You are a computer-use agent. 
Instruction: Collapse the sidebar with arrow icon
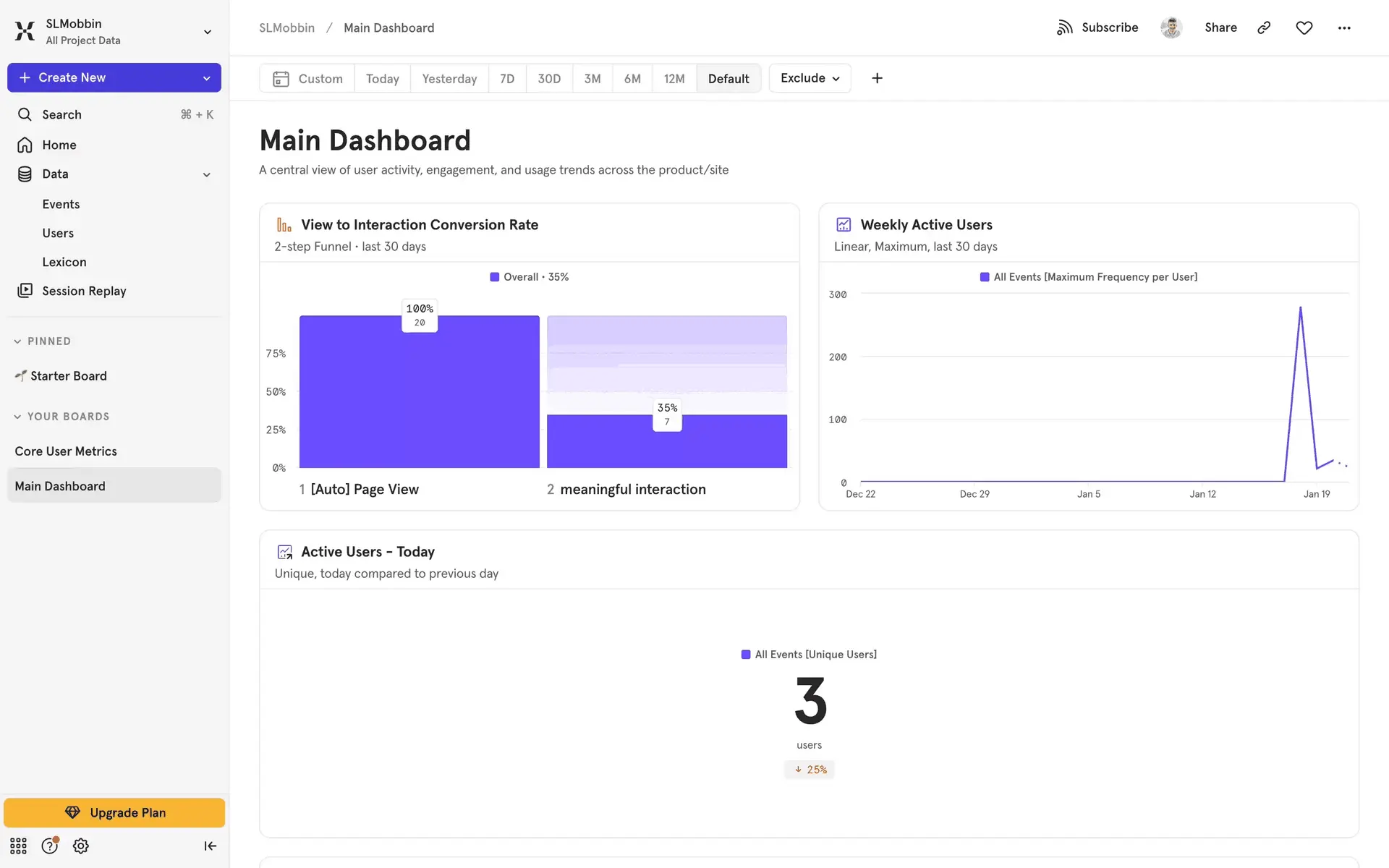[x=210, y=846]
